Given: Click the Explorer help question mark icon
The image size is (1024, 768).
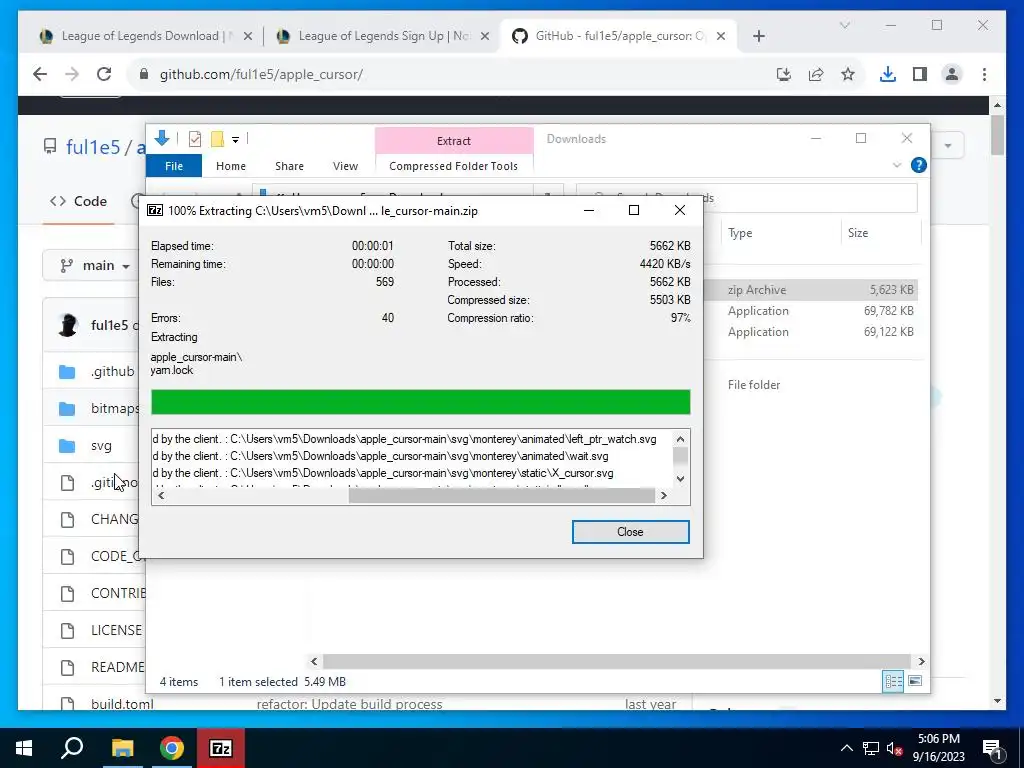Looking at the screenshot, I should pos(918,165).
